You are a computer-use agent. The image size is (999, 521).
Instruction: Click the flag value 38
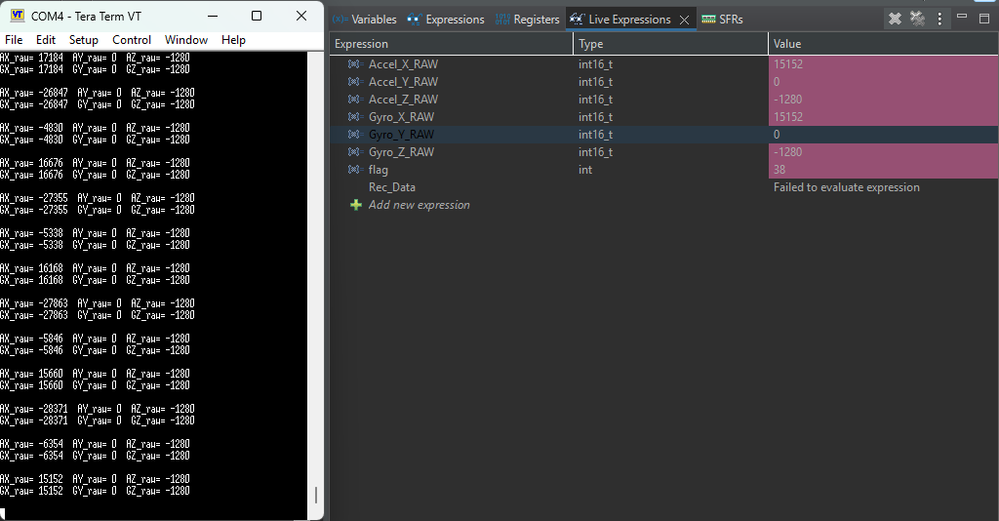click(x=779, y=169)
